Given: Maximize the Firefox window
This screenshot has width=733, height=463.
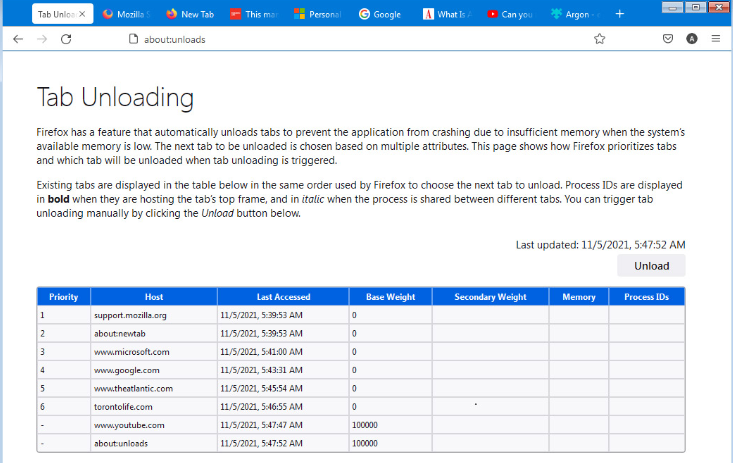Looking at the screenshot, I should pos(696,7).
